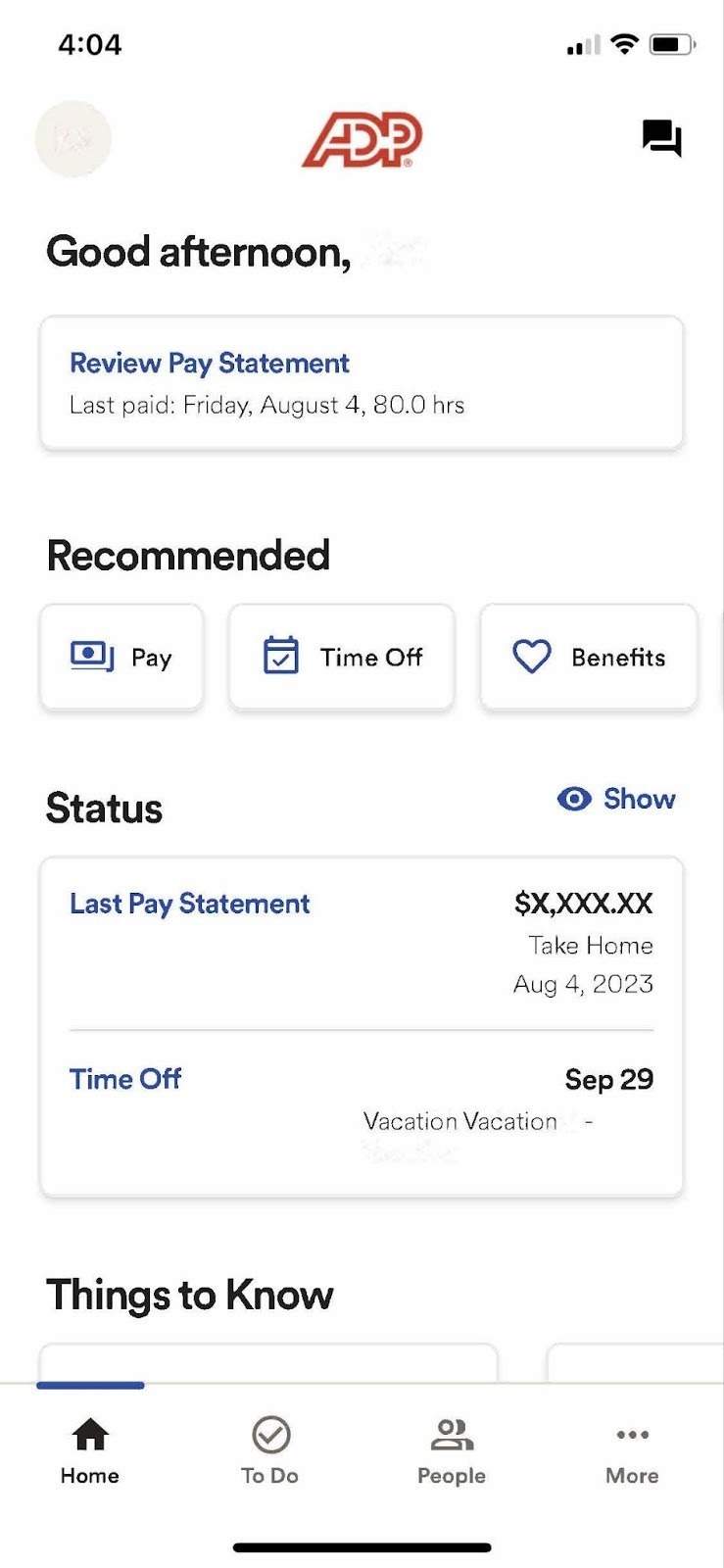The image size is (724, 1568).
Task: Open the chat messages icon
Action: (661, 138)
